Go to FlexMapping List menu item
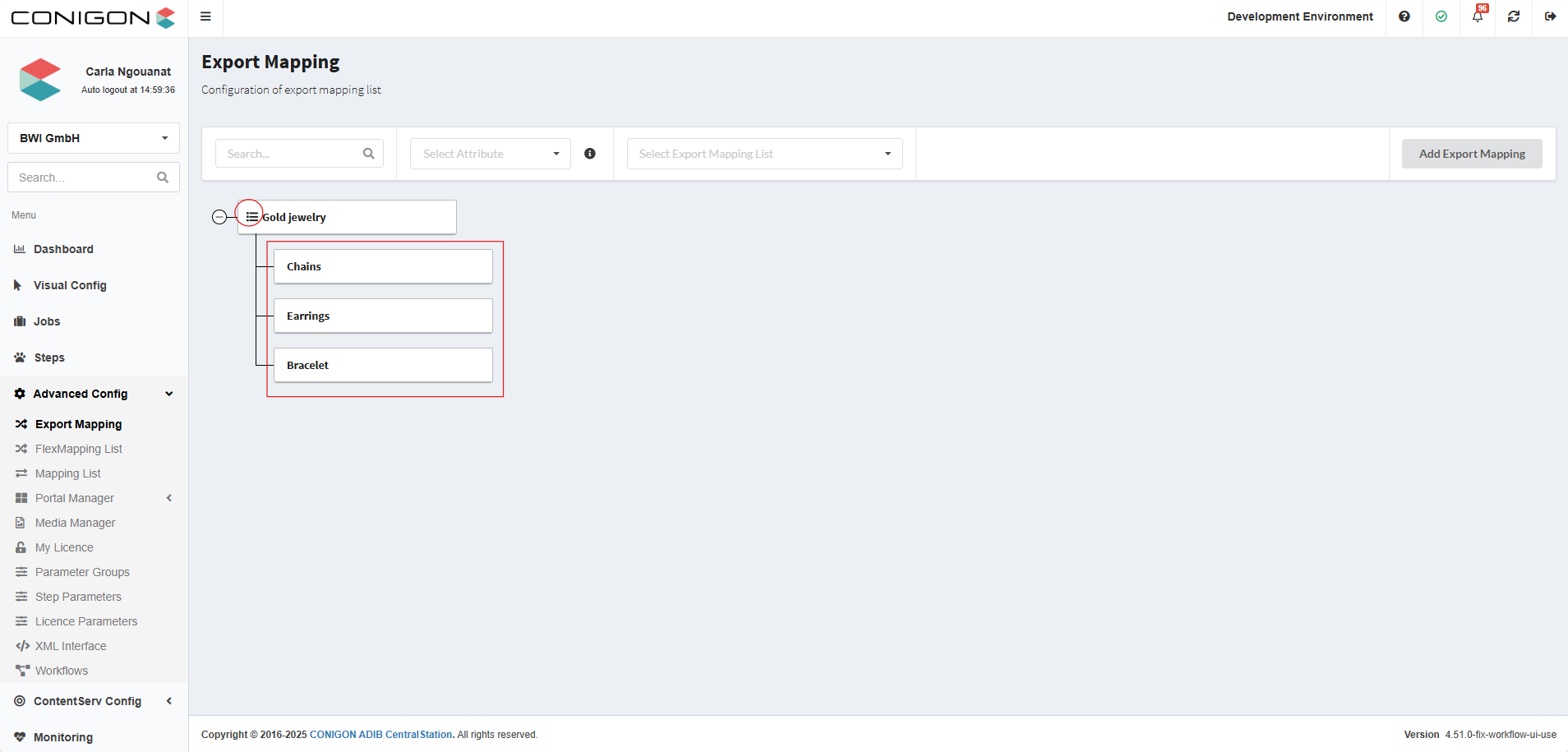Viewport: 1568px width, 752px height. pos(78,449)
